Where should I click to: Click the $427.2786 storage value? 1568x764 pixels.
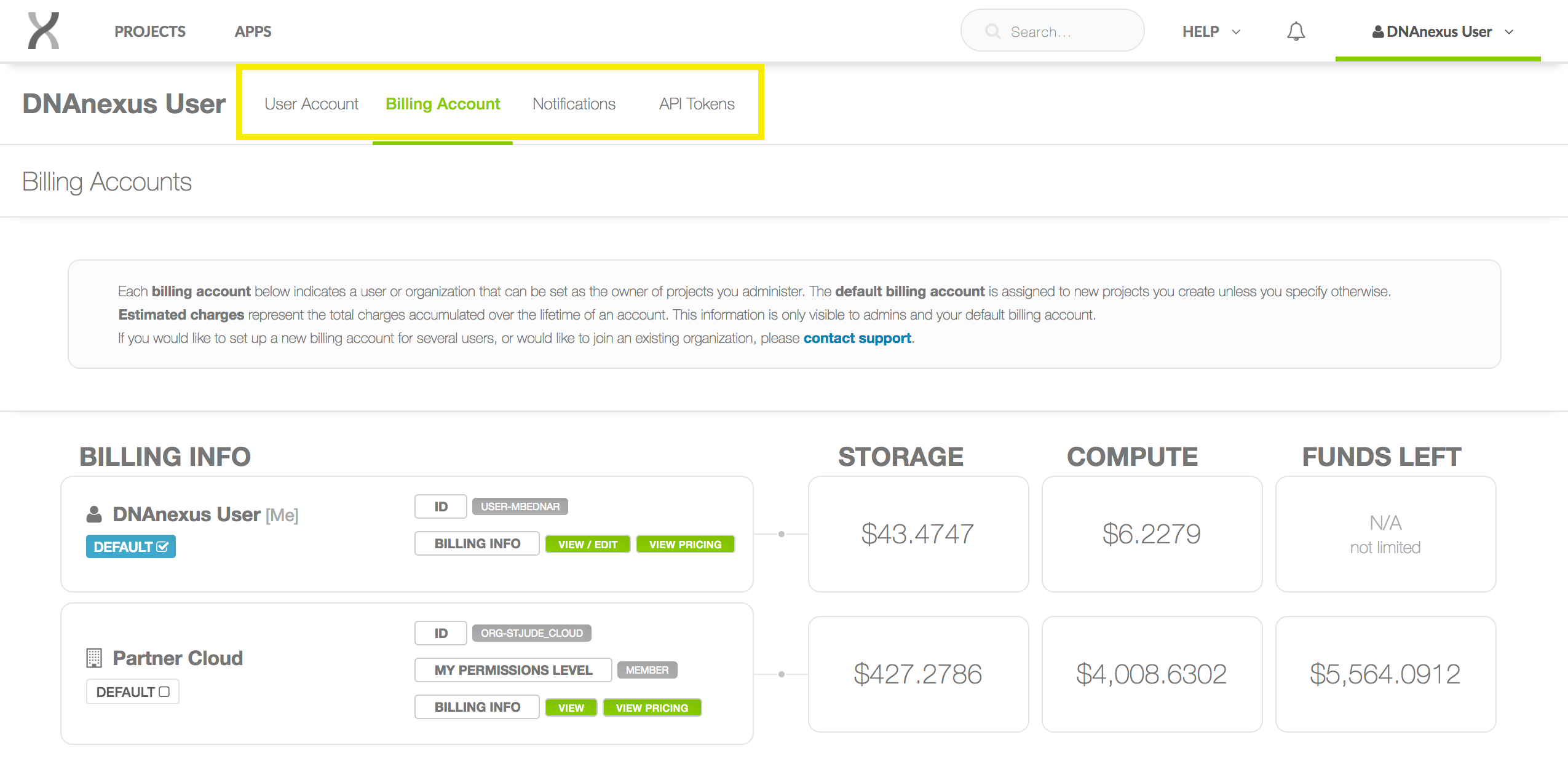[x=918, y=674]
